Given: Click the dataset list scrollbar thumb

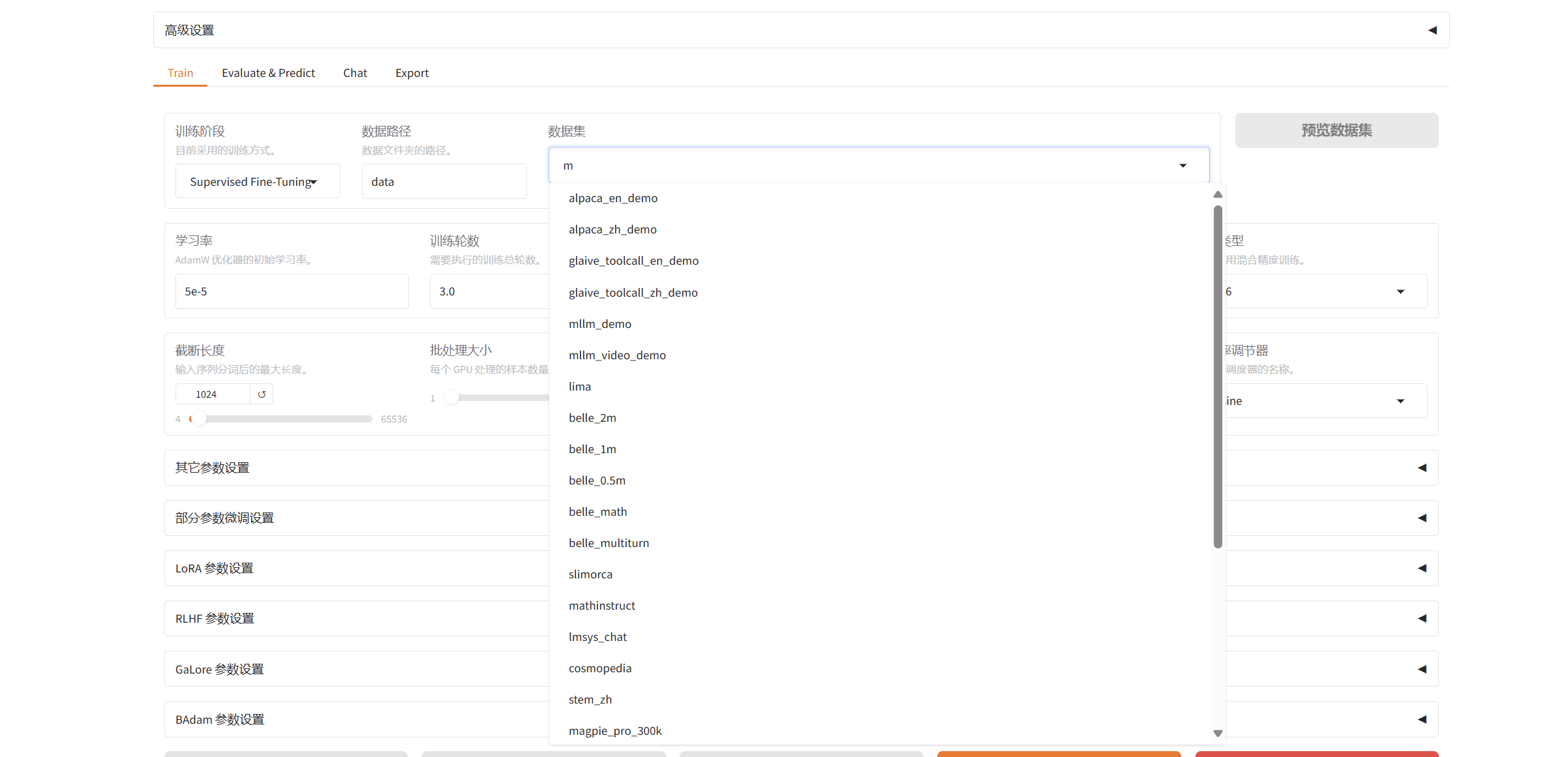Looking at the screenshot, I should 1217,377.
